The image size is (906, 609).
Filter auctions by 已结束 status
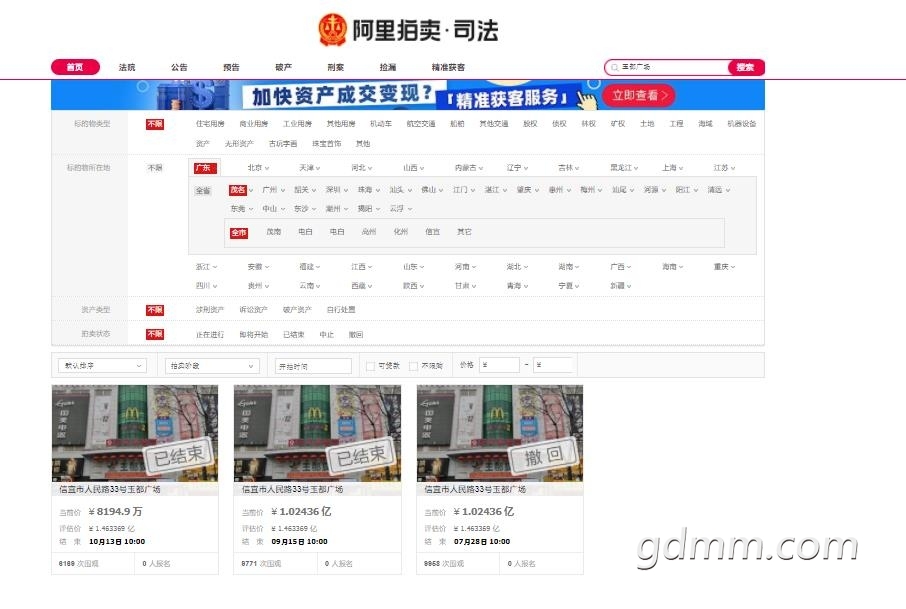tap(294, 335)
